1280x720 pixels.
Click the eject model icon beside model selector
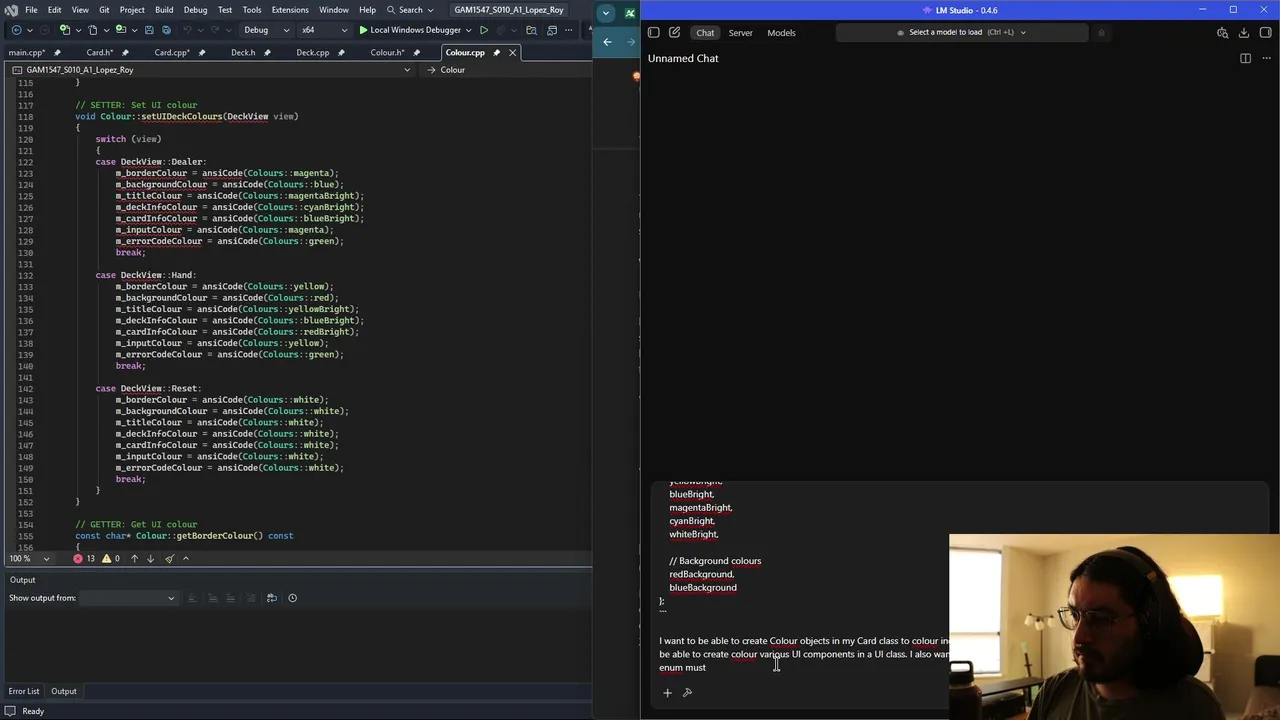click(x=1101, y=32)
